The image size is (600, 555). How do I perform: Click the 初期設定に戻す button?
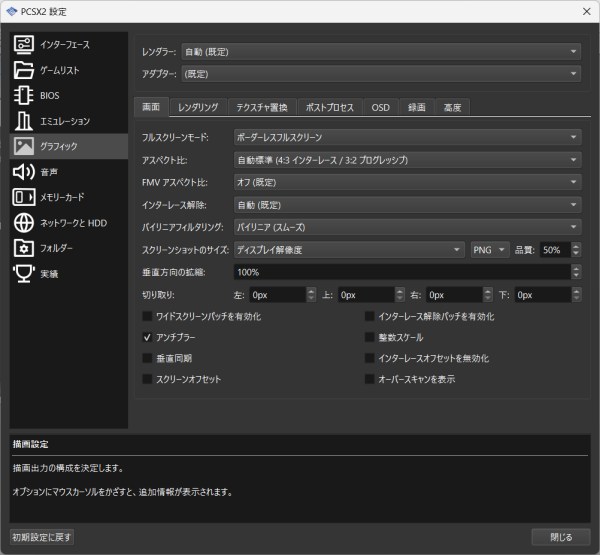[42, 537]
